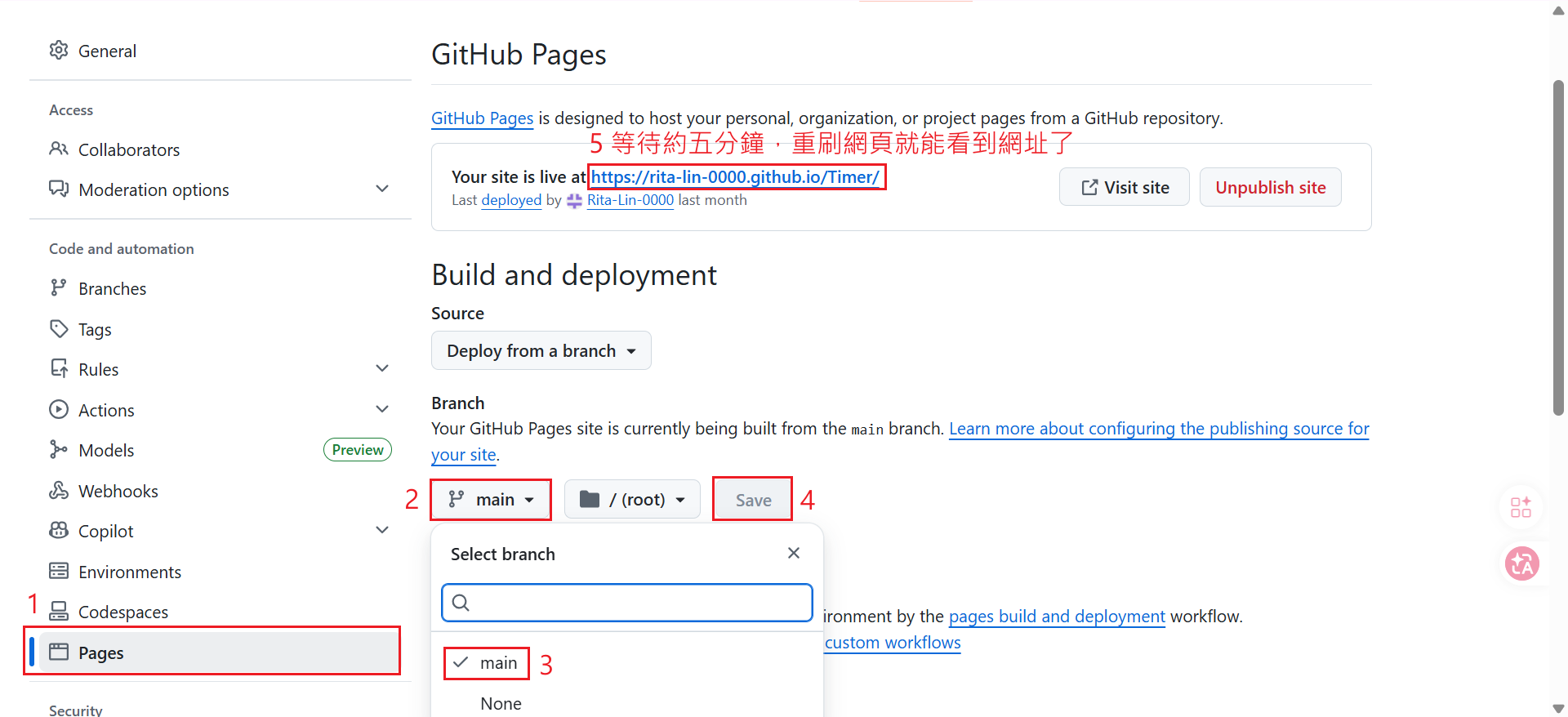This screenshot has width=1568, height=717.
Task: Click the Unpublish site button
Action: [x=1270, y=188]
